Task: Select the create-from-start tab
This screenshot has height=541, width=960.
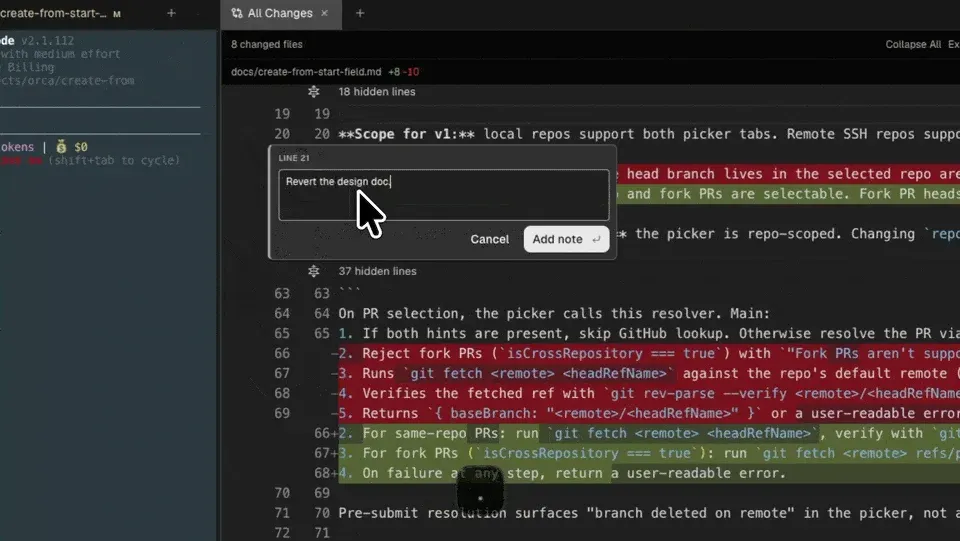Action: click(60, 13)
